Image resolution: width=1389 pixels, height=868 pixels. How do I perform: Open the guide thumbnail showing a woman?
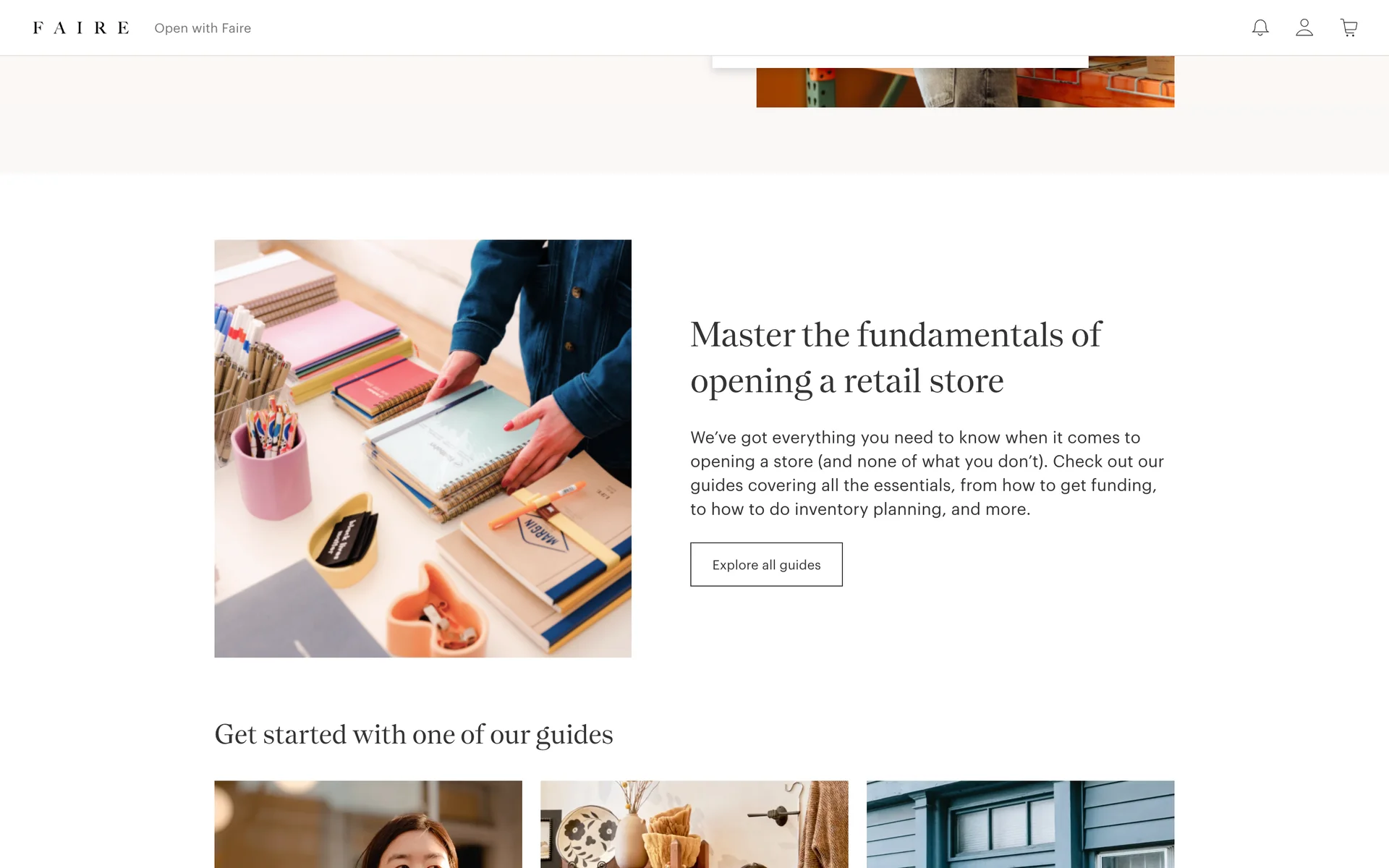(368, 824)
